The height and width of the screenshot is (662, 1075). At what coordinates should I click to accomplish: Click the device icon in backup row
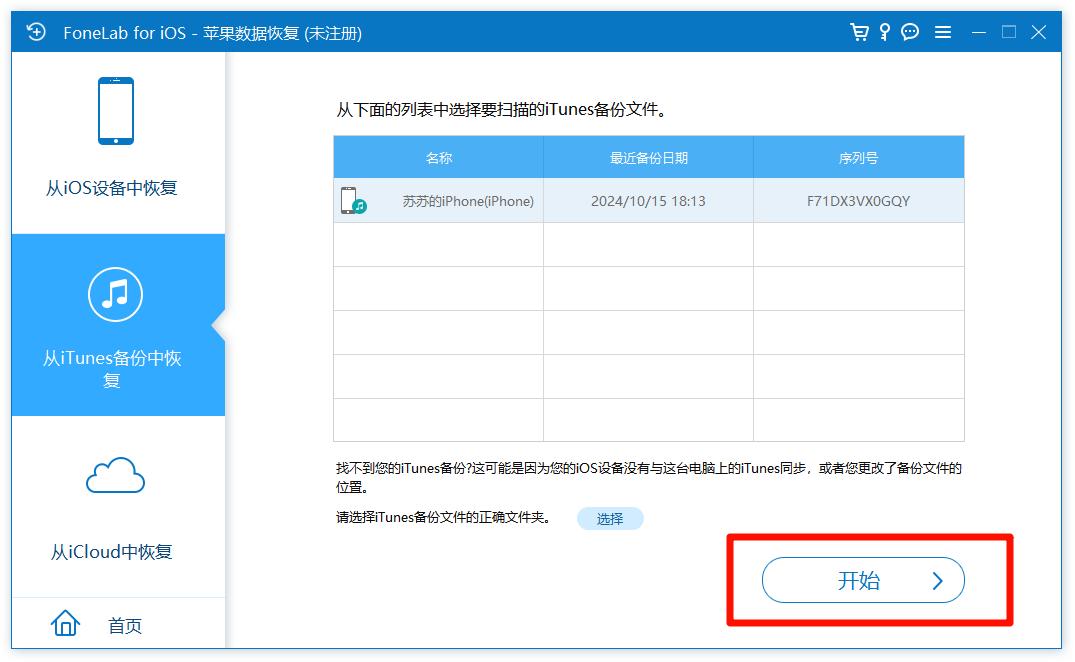click(353, 201)
